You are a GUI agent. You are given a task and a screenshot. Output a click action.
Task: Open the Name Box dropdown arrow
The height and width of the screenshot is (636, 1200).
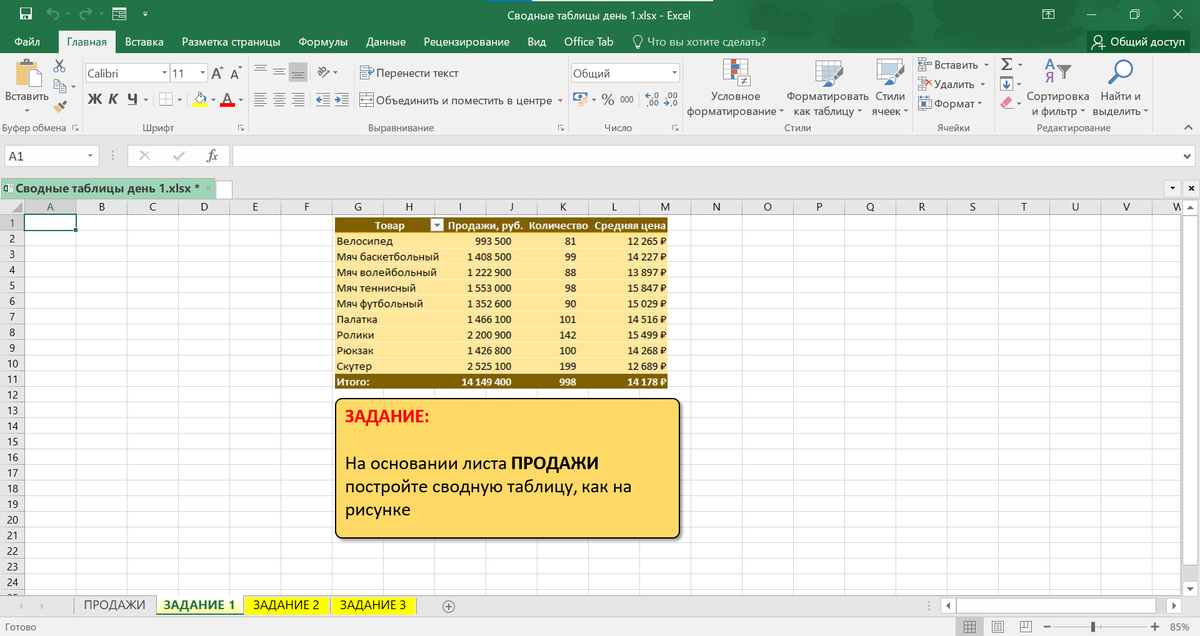pyautogui.click(x=90, y=156)
